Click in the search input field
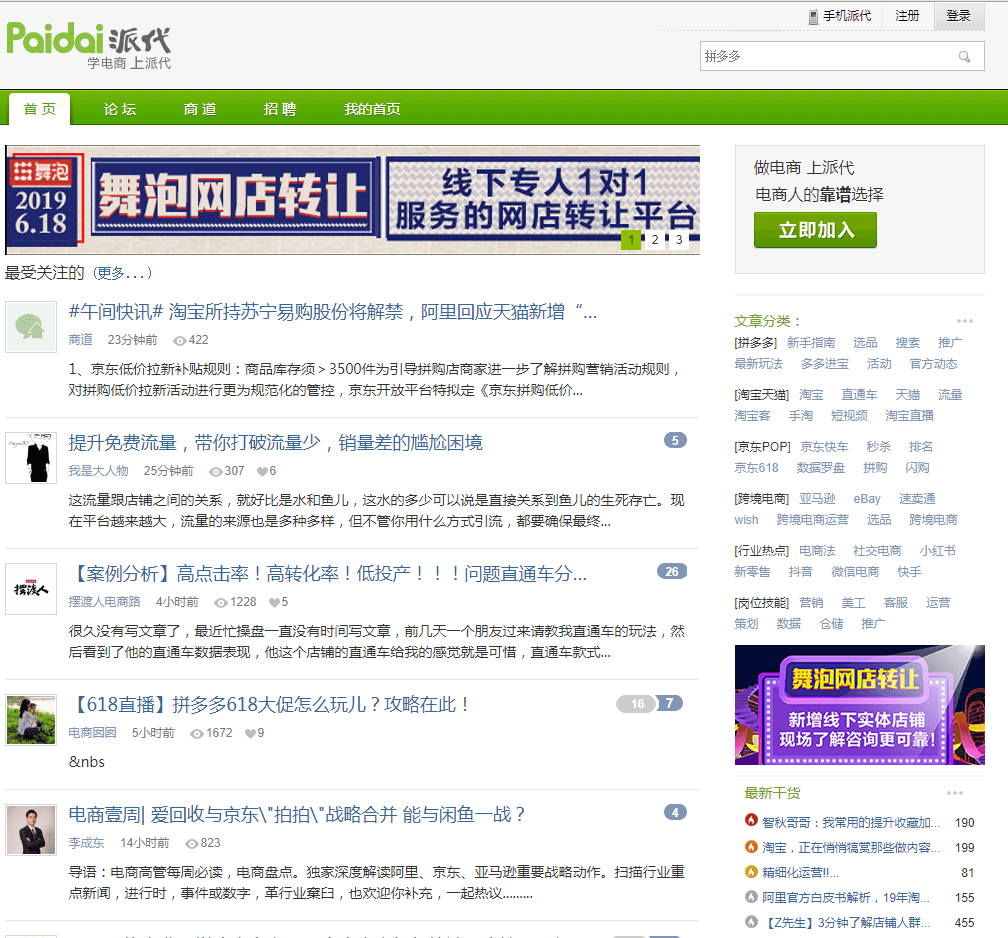This screenshot has width=1008, height=938. [x=825, y=57]
